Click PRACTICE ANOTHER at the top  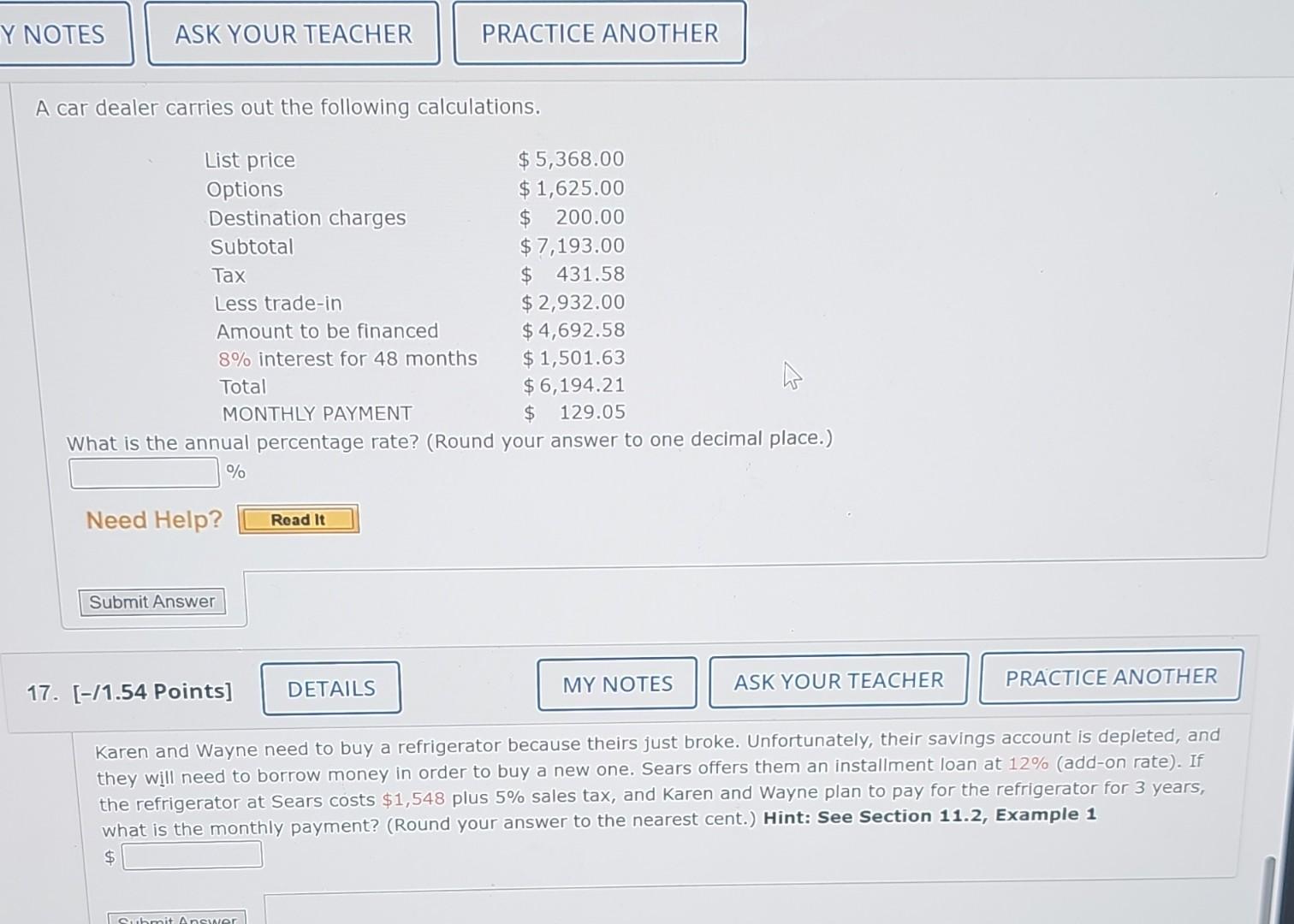(598, 33)
